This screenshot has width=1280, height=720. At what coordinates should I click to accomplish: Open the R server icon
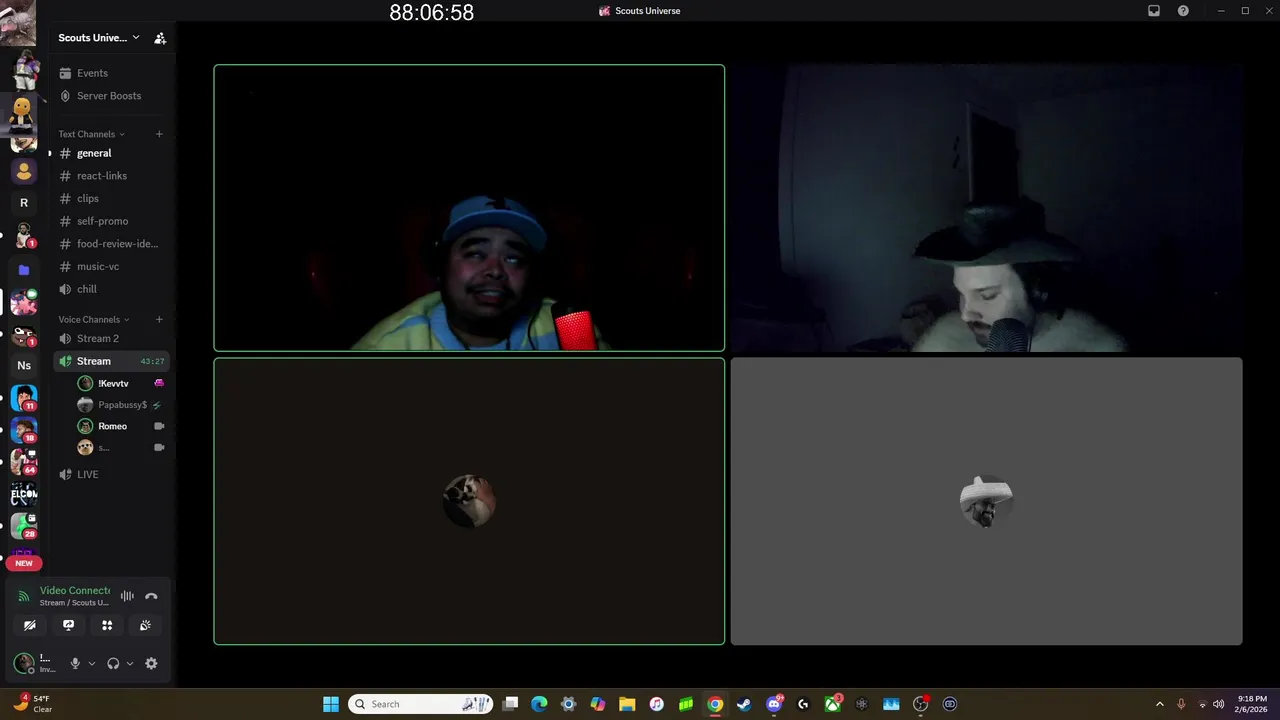[24, 202]
